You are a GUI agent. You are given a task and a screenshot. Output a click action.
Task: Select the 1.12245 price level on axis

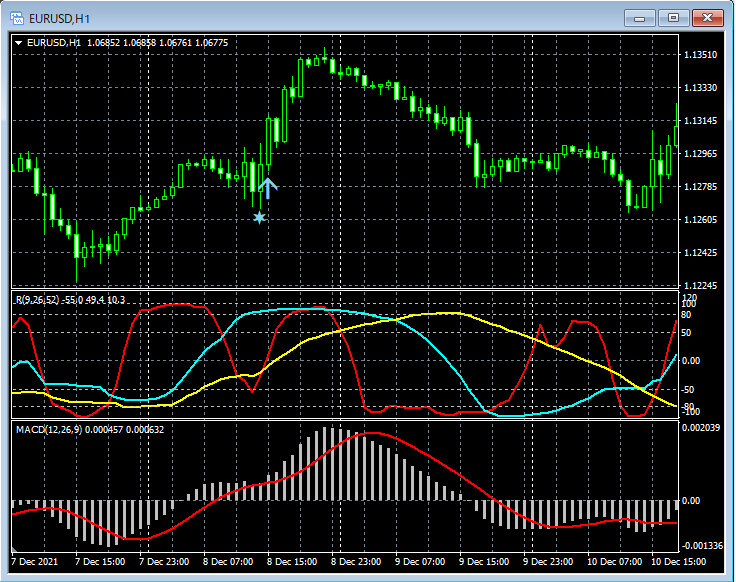(x=701, y=285)
